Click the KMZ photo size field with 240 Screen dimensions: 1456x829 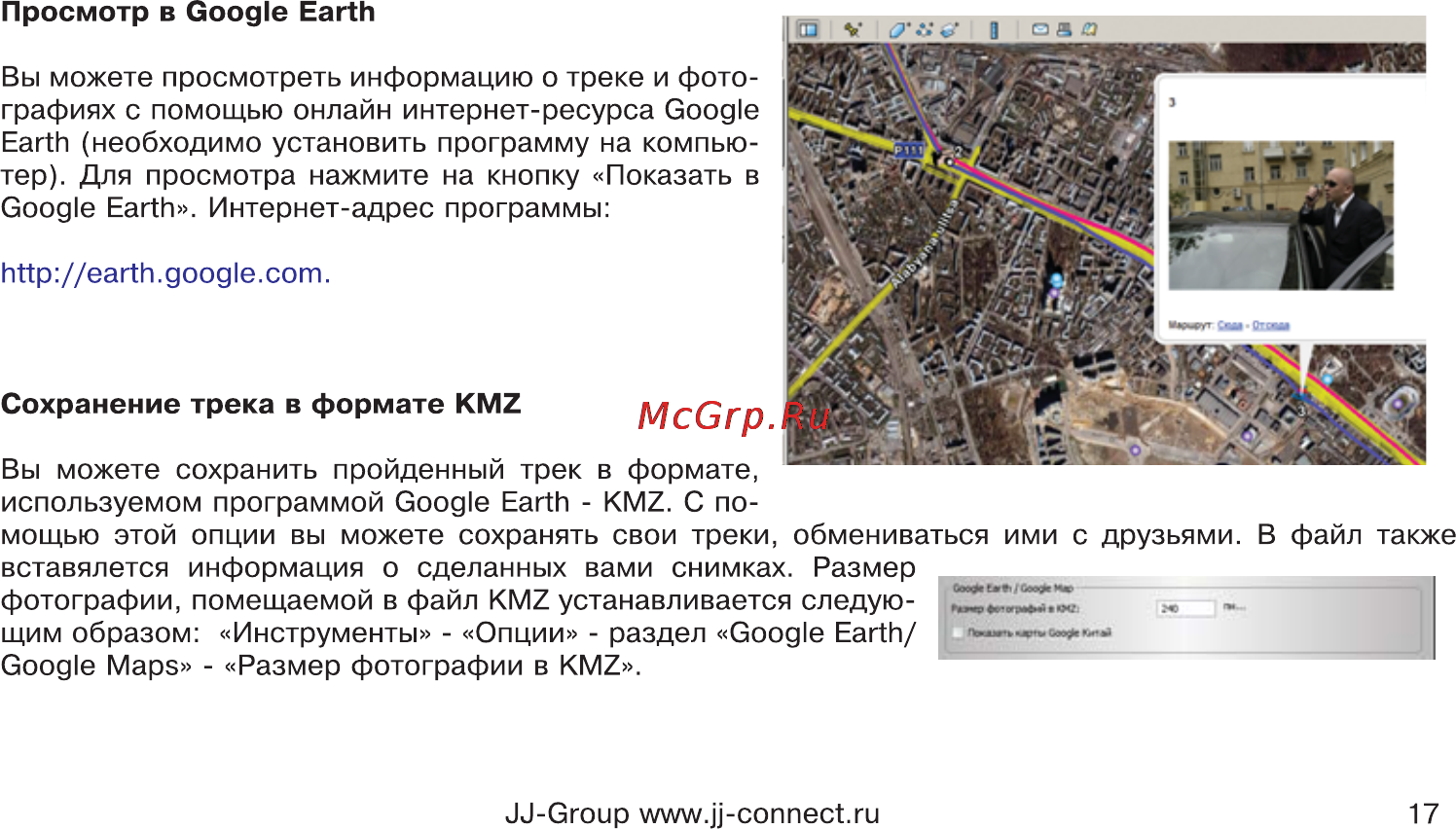coord(1185,608)
